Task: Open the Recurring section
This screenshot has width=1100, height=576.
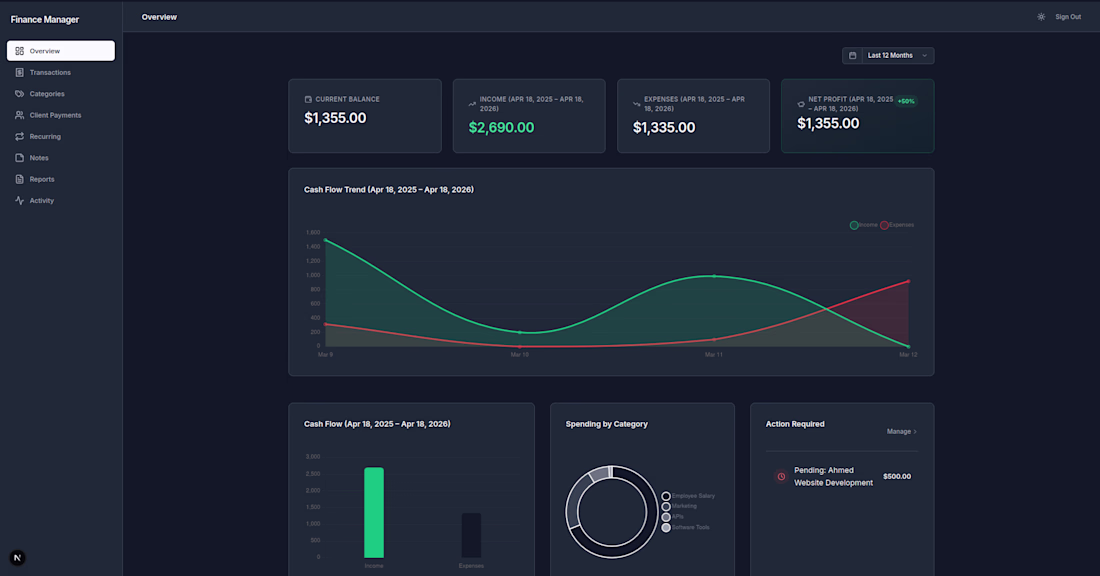Action: pos(61,137)
